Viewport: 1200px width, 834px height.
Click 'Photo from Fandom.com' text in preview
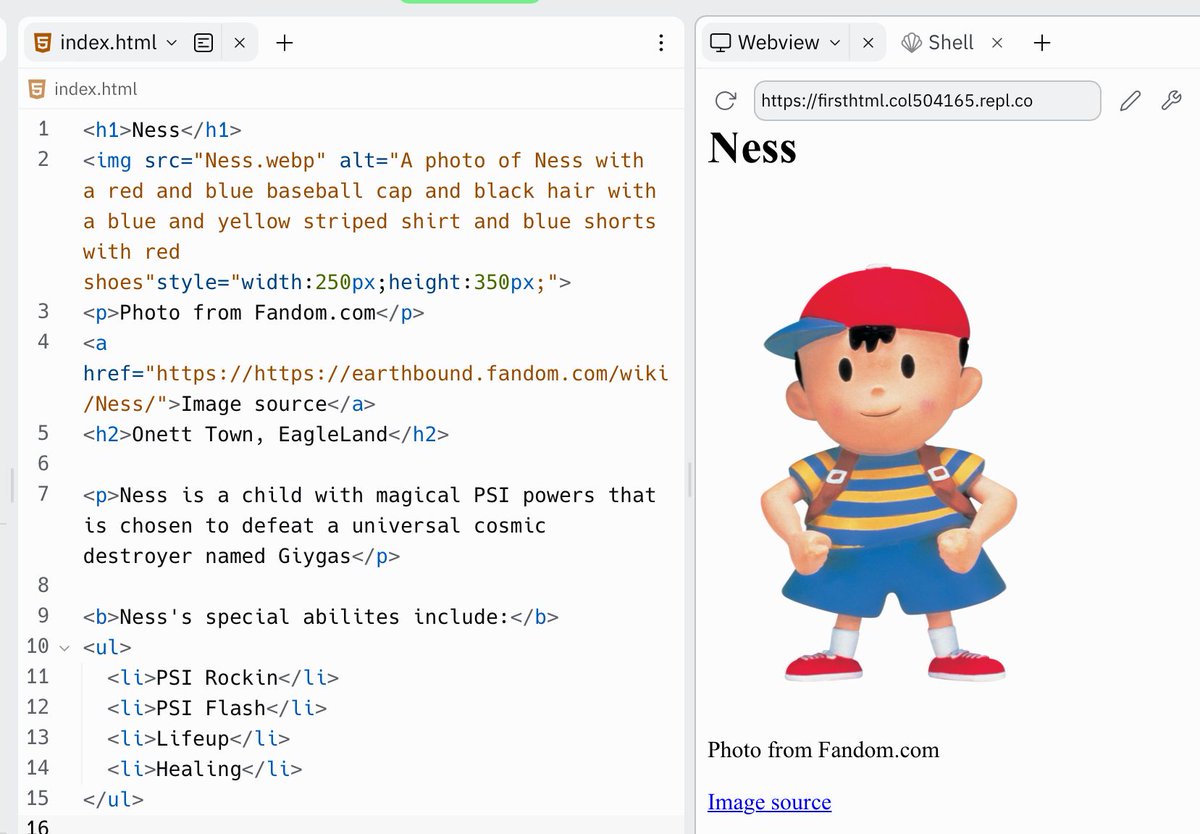click(823, 750)
